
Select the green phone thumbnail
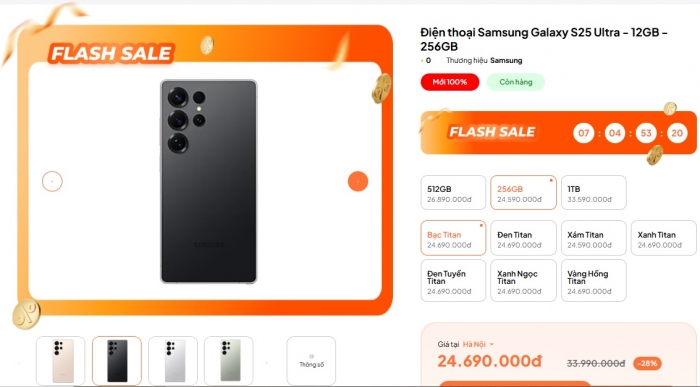[x=229, y=360]
